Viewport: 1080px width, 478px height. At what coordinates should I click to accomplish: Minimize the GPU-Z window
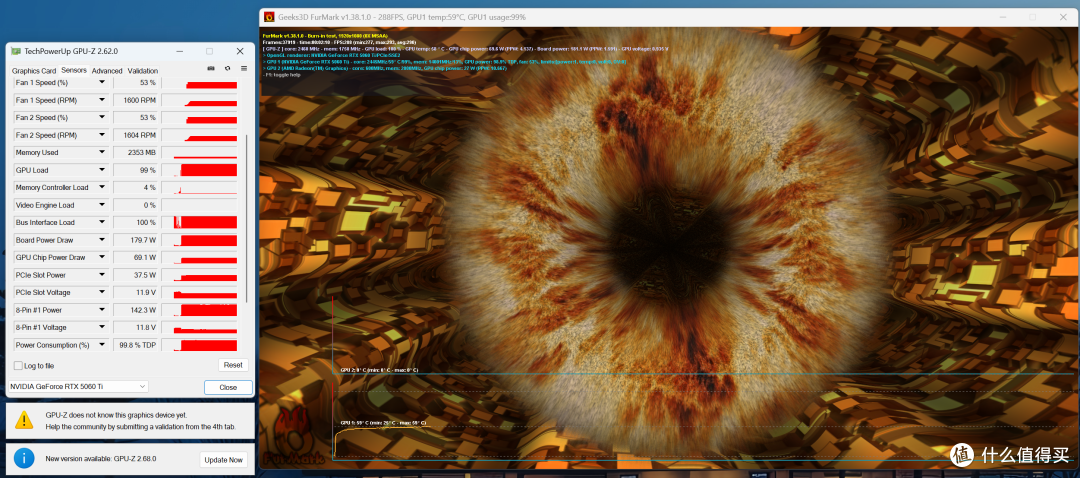179,52
